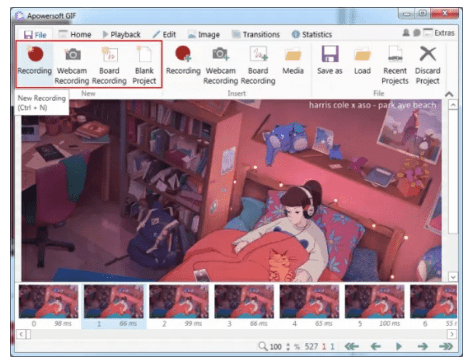Insert a Board Recording
The image size is (466, 364).
tap(258, 65)
